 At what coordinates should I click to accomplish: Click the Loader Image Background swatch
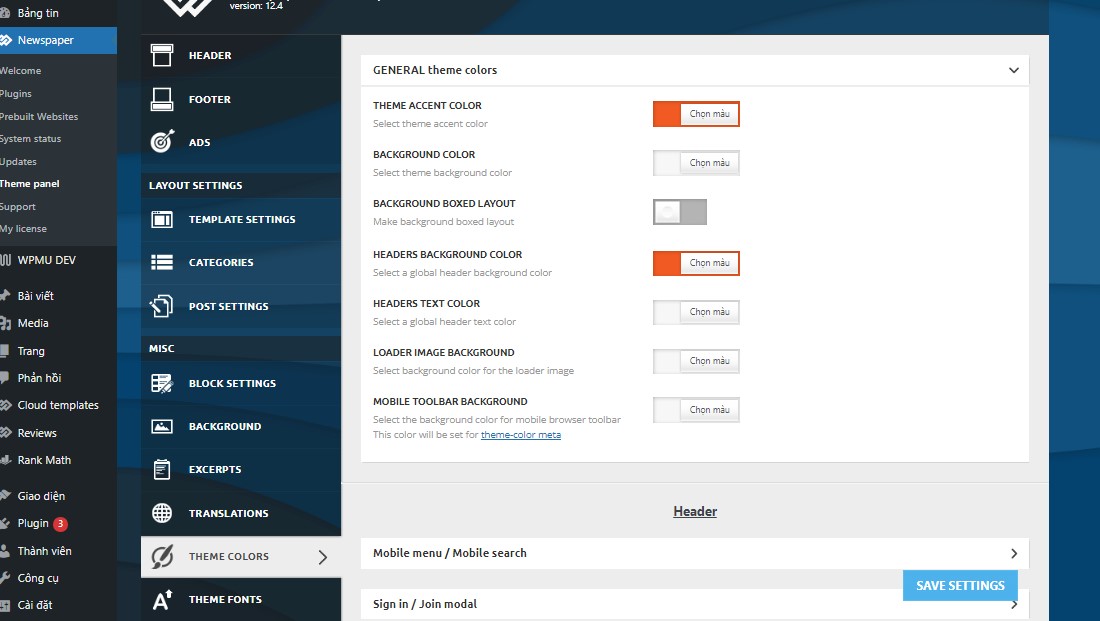coord(667,361)
